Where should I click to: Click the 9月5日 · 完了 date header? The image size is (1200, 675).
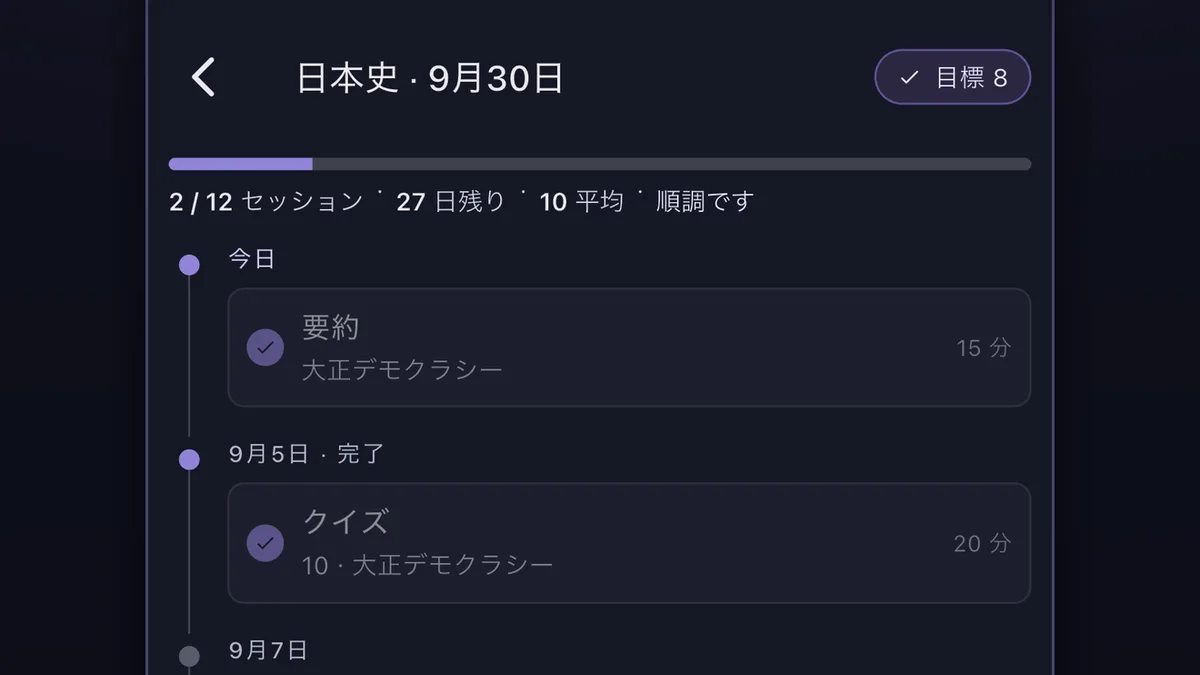(307, 454)
